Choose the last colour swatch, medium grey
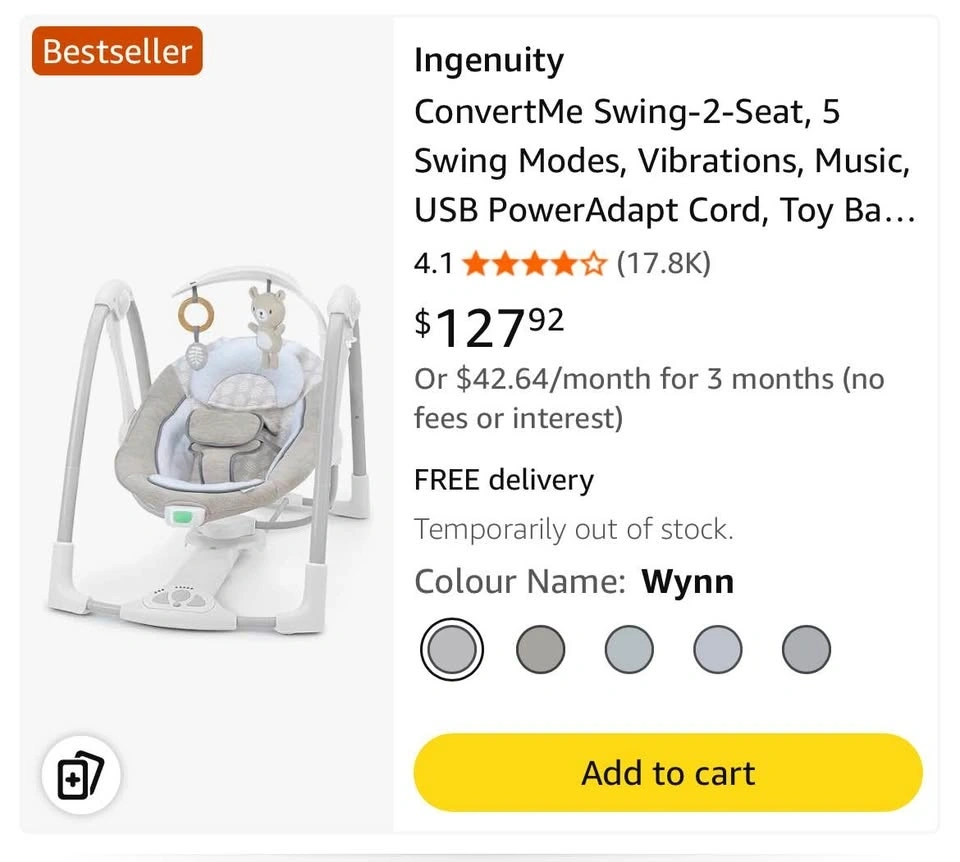Image resolution: width=960 pixels, height=862 pixels. [806, 652]
